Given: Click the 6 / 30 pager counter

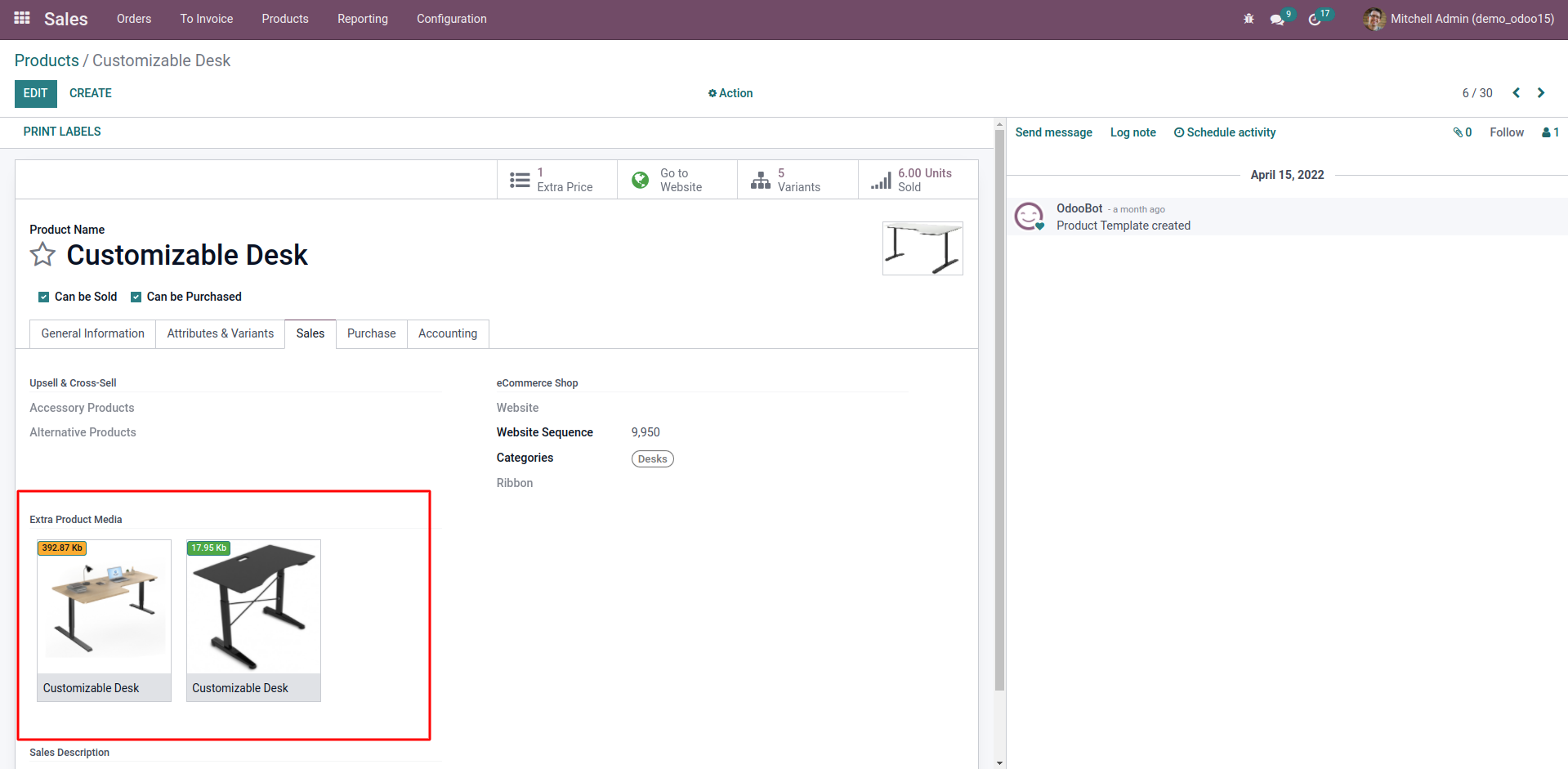Looking at the screenshot, I should (x=1477, y=93).
